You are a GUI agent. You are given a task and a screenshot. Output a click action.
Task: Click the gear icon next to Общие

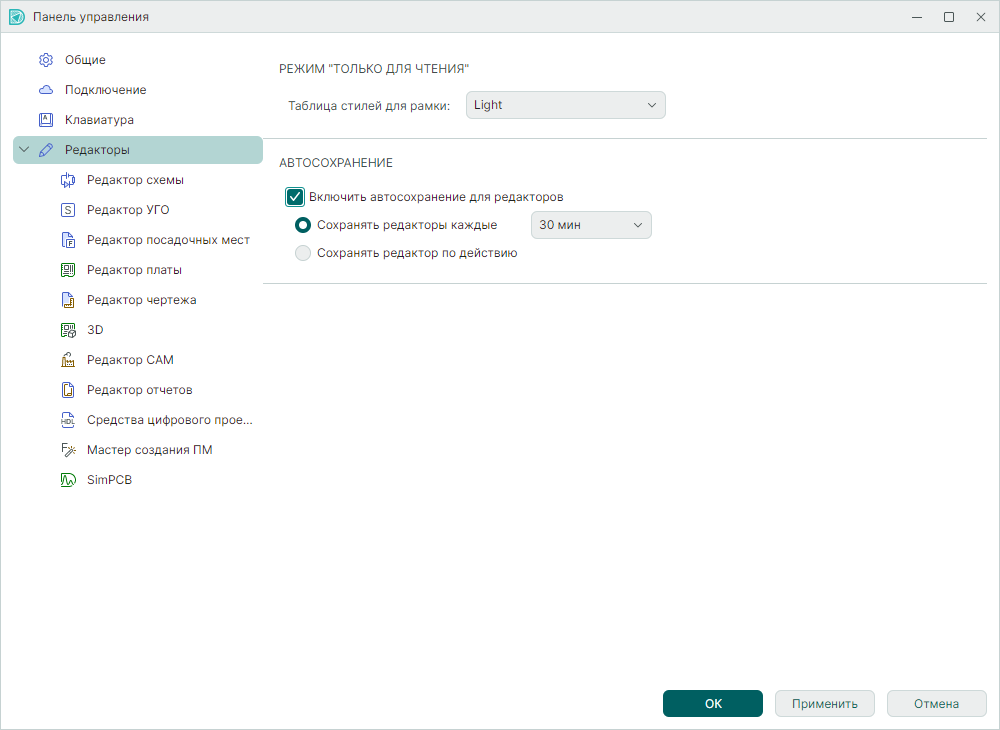(45, 60)
